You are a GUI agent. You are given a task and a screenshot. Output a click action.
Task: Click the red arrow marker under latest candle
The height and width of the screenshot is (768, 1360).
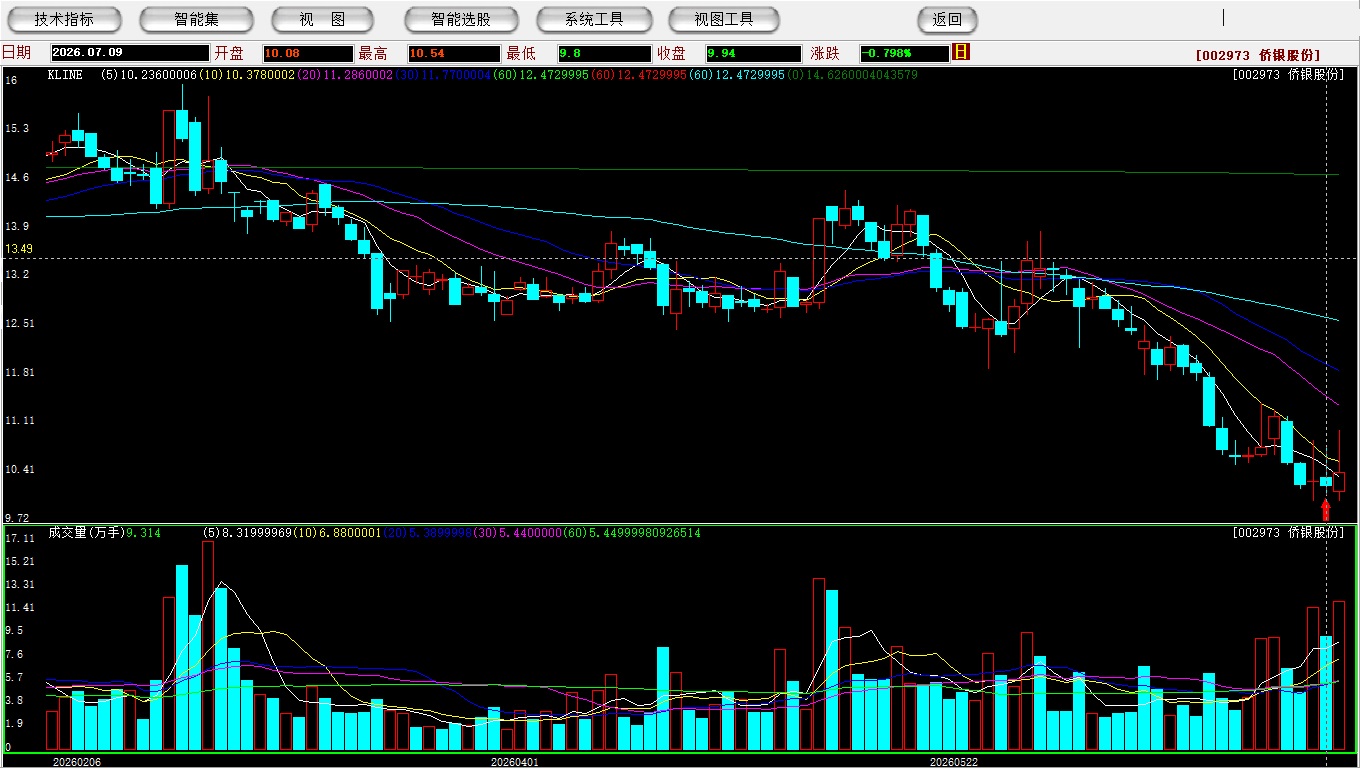pyautogui.click(x=1326, y=509)
